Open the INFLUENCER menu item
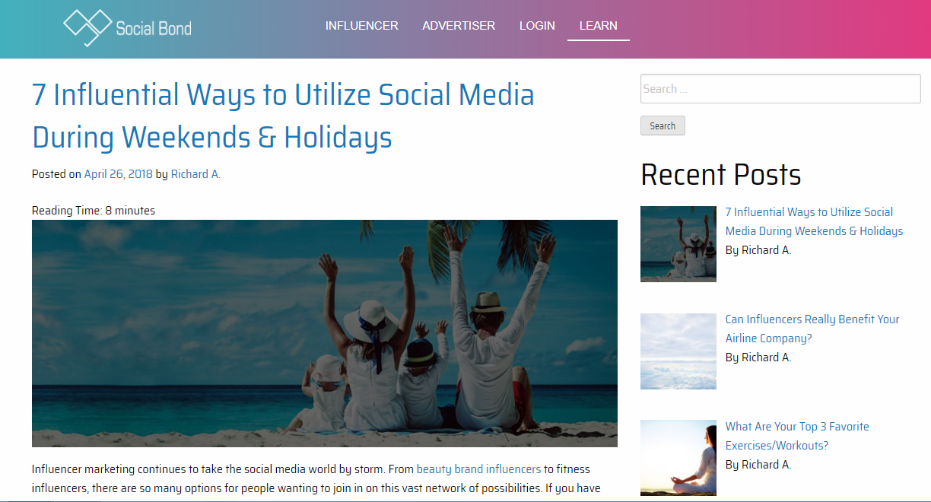Screen dimensions: 931x502 [362, 26]
